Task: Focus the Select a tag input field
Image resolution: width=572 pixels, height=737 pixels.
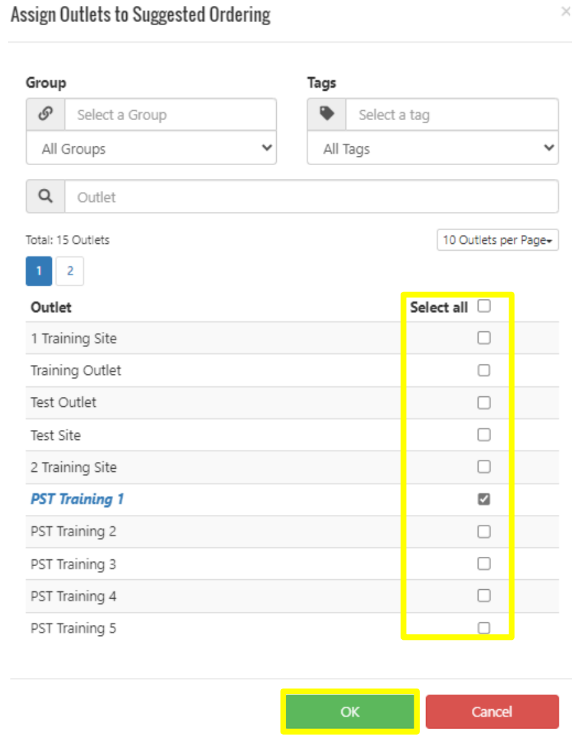Action: tap(452, 114)
